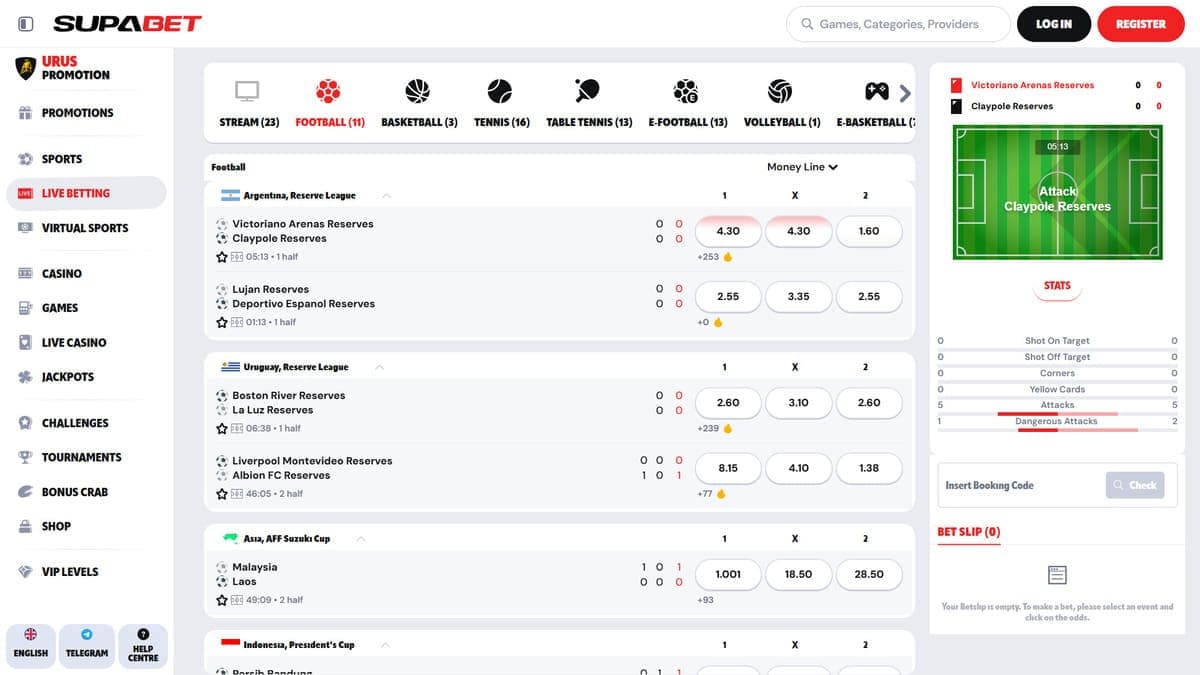Open the Money Line market dropdown
Viewport: 1200px width, 675px height.
click(802, 167)
